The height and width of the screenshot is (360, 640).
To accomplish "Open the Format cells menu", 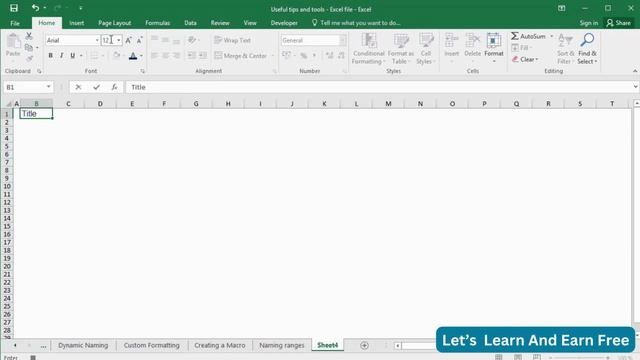I will click(x=493, y=48).
